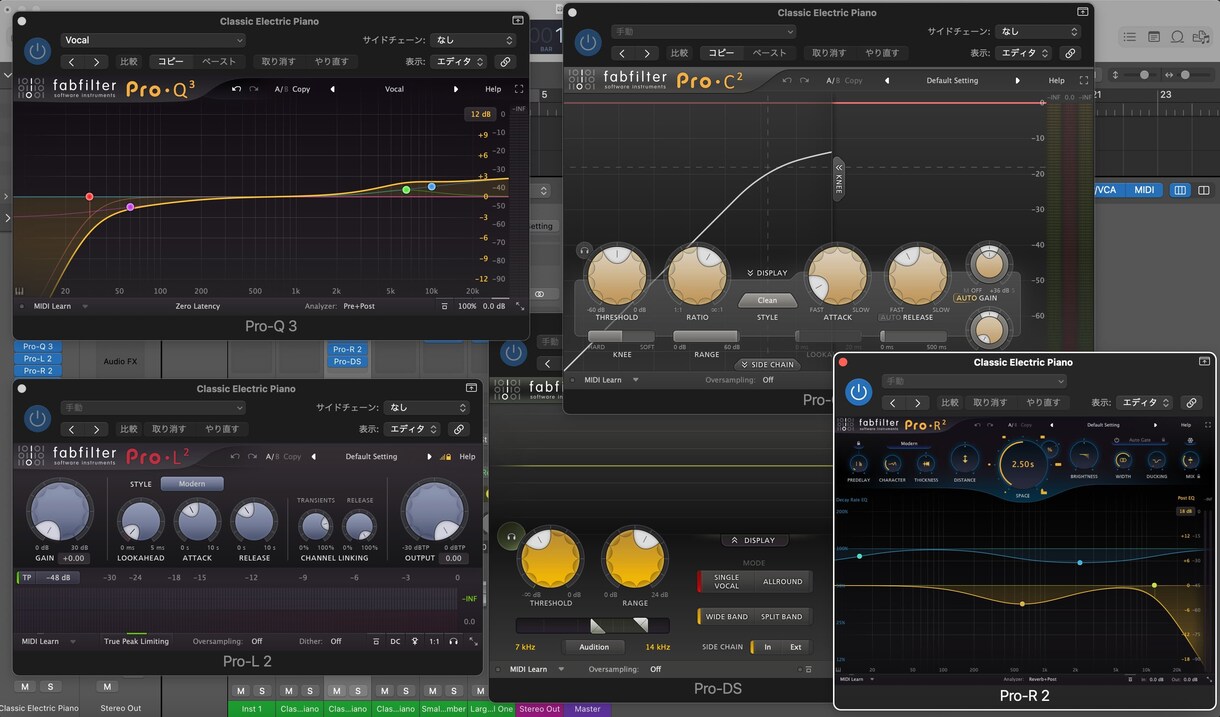
Task: Click Help in Pro-Q 3
Action: click(x=493, y=89)
